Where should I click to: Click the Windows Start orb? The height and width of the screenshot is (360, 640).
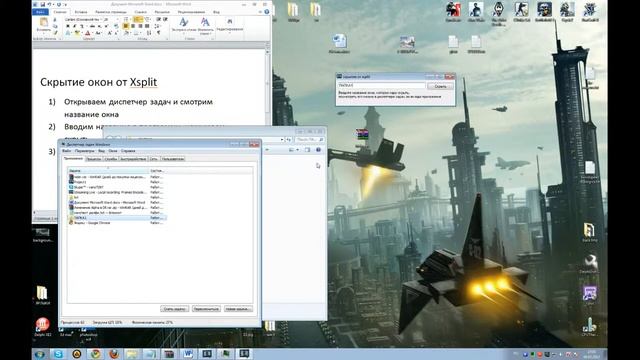40,353
